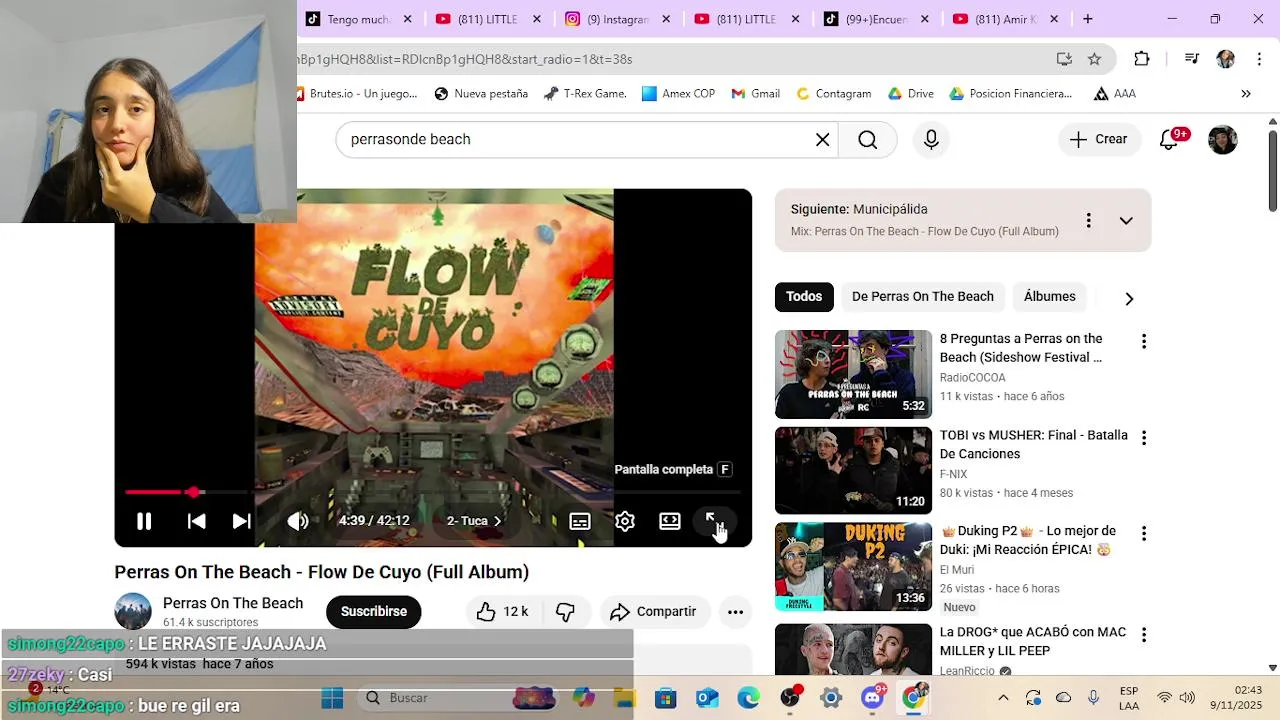The height and width of the screenshot is (720, 1280).
Task: Click the Perras On The Beach channel avatar
Action: 133,612
